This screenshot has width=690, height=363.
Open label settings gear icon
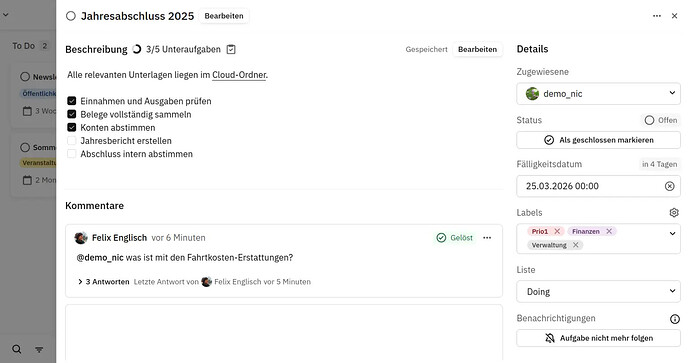pyautogui.click(x=674, y=213)
